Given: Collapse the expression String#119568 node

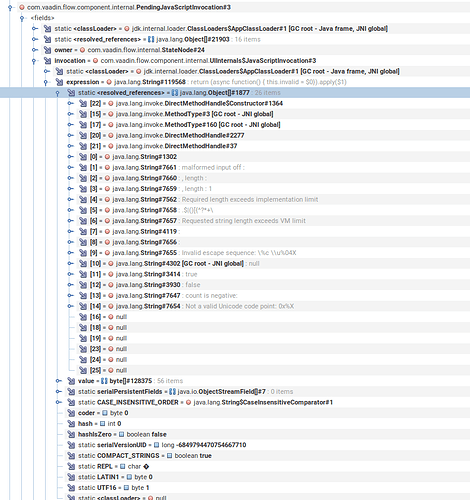Looking at the screenshot, I should (46, 83).
